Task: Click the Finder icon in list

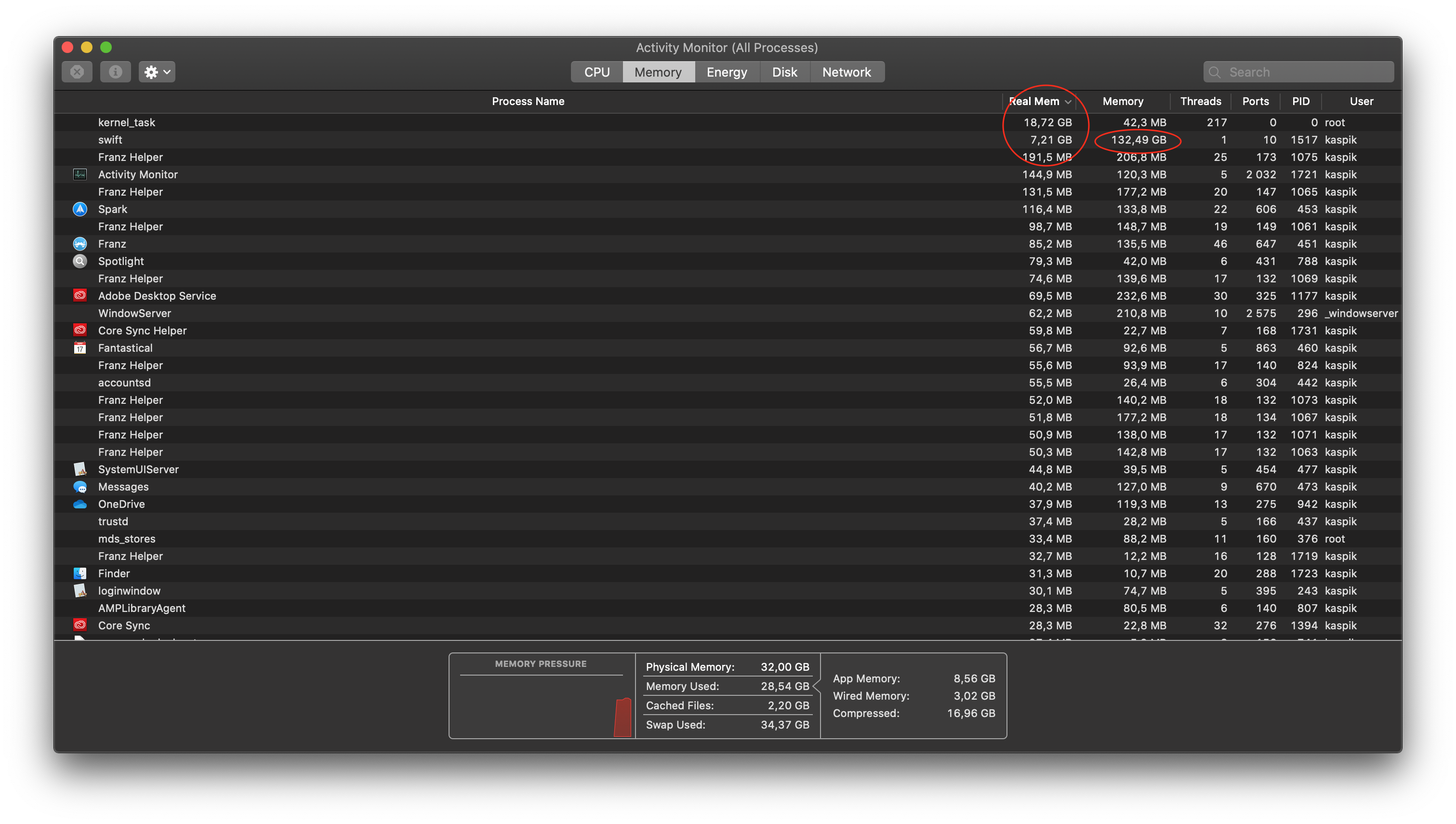Action: tap(80, 573)
